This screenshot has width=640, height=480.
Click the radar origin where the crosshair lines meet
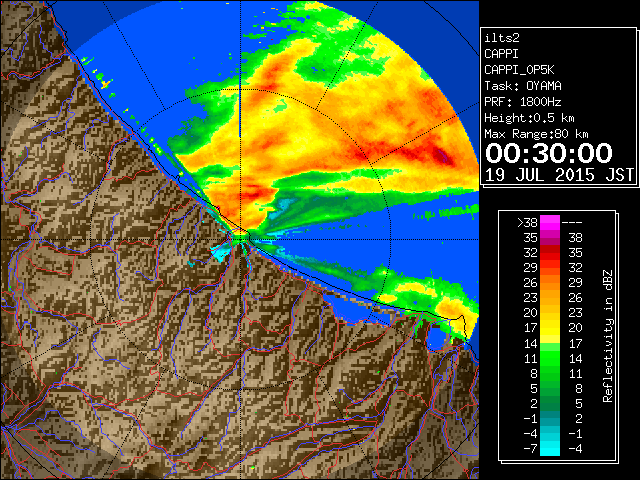point(240,240)
